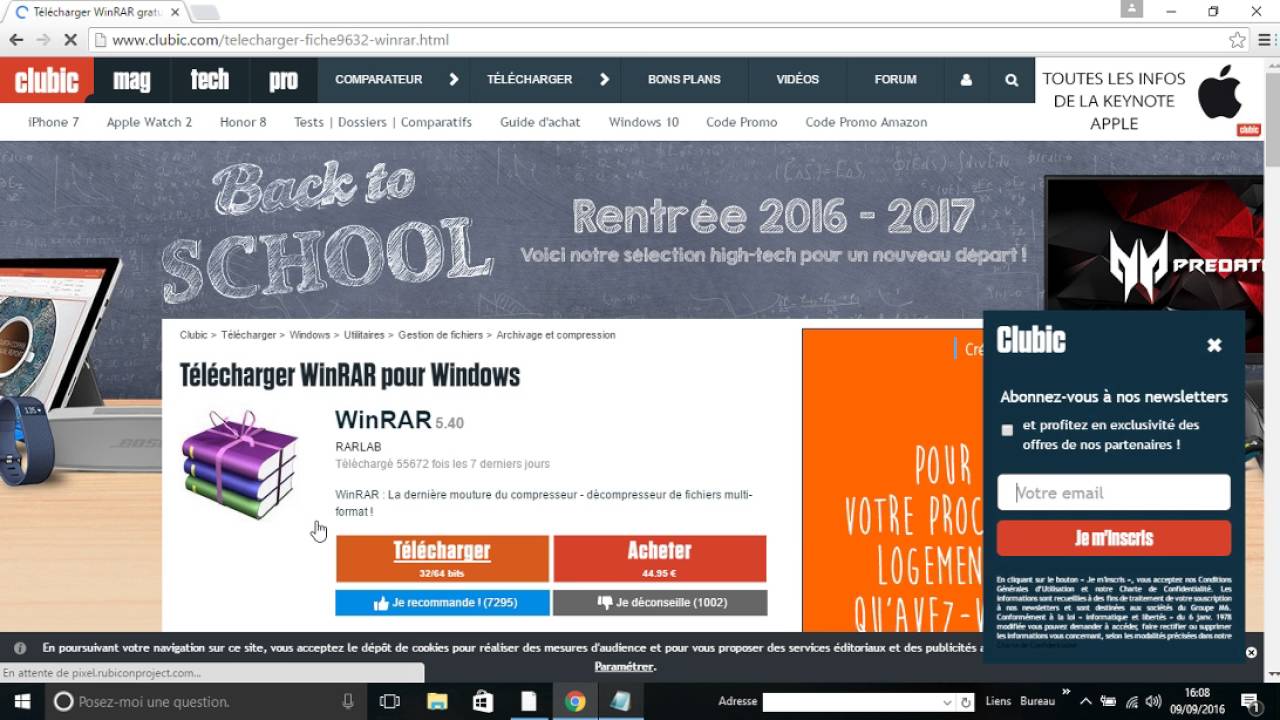Image resolution: width=1280 pixels, height=720 pixels.
Task: Open the Guide d'achat link
Action: click(540, 122)
